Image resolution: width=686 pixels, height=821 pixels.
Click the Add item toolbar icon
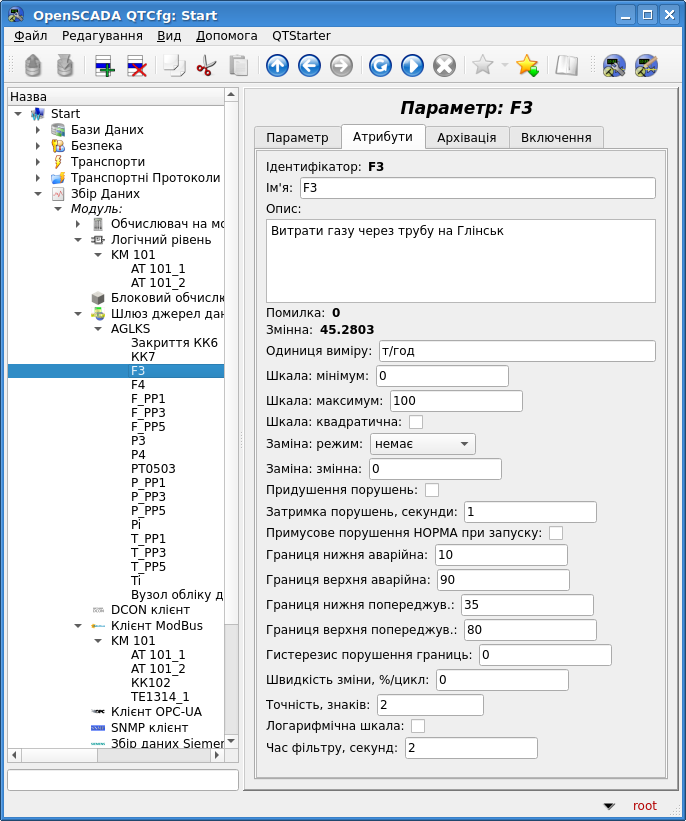click(x=105, y=66)
